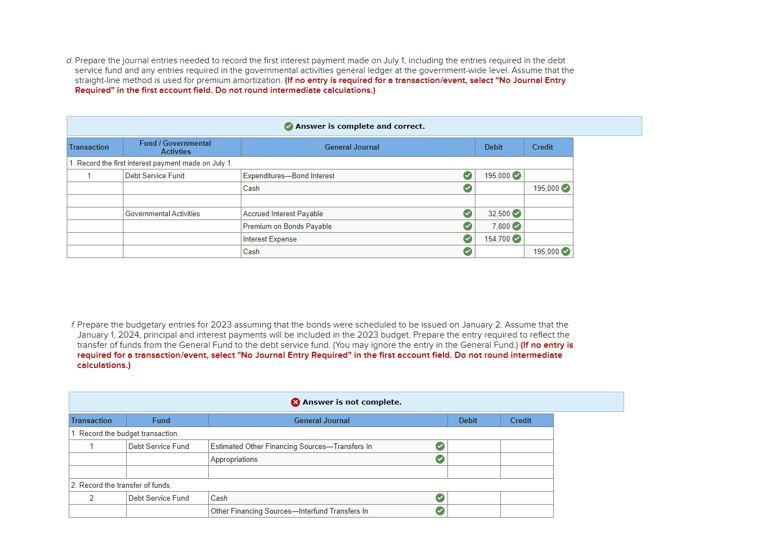Viewport: 757px width, 555px height.
Task: Select the Expenditures—Bond Interest account field
Action: coord(358,176)
